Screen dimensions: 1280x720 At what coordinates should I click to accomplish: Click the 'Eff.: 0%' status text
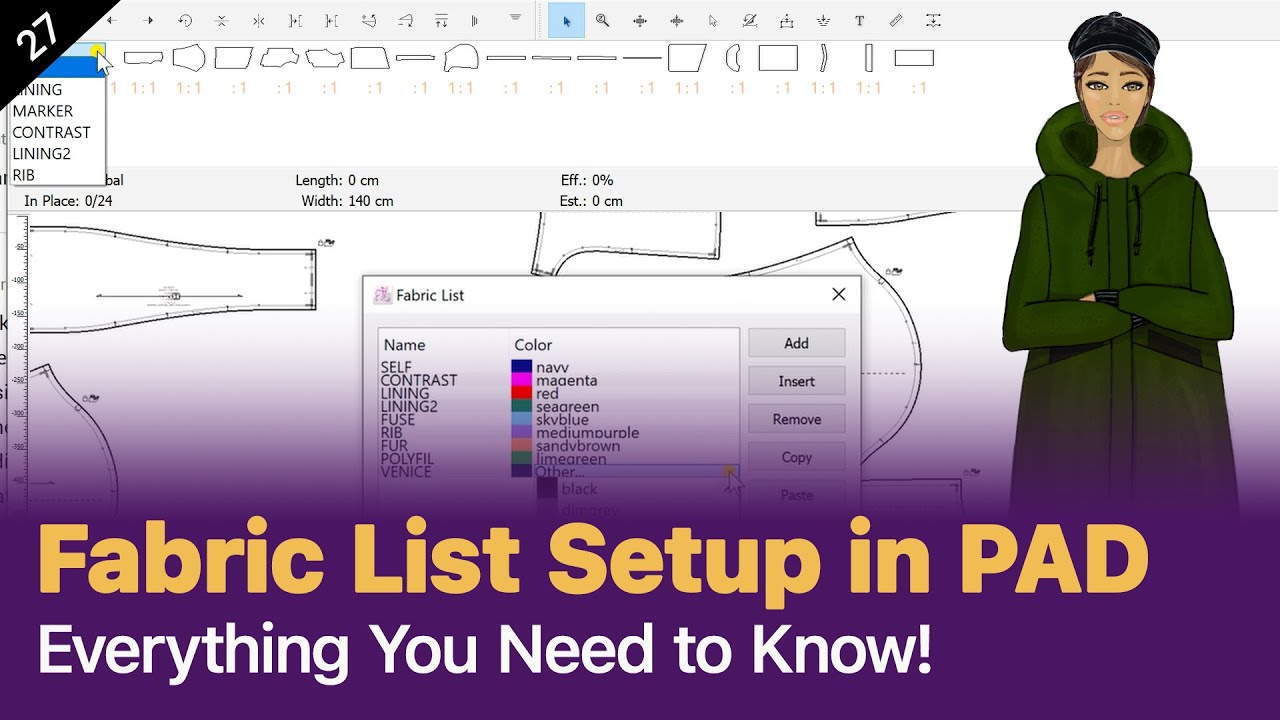[x=587, y=180]
